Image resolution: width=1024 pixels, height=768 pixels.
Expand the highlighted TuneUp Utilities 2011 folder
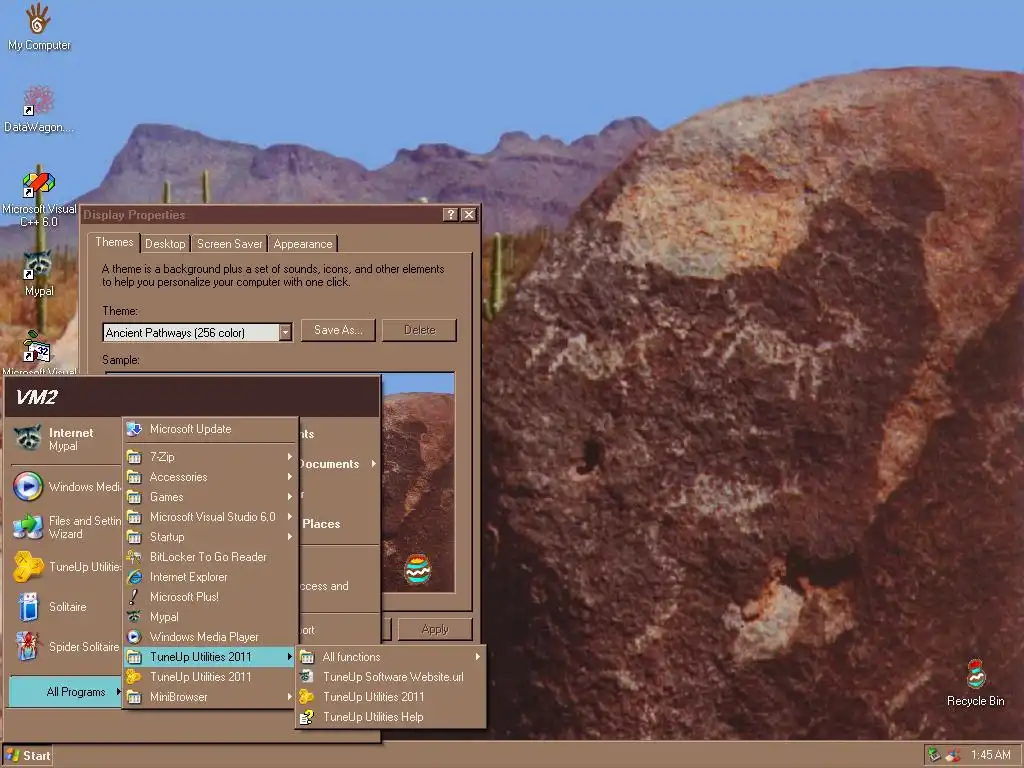210,657
